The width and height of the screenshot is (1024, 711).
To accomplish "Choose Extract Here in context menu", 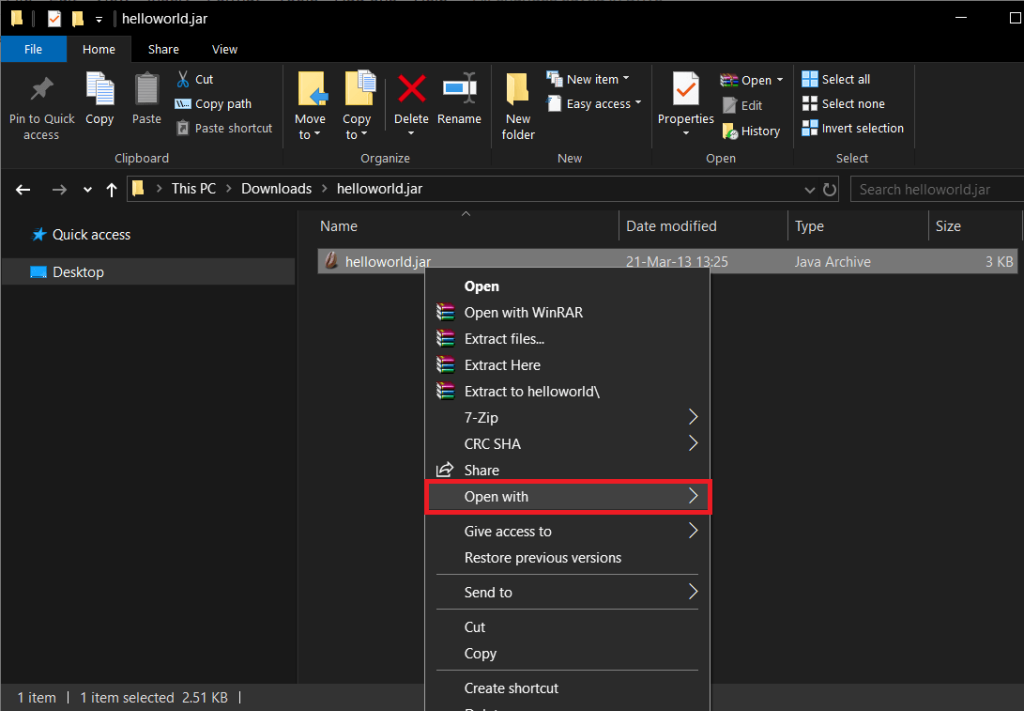I will click(567, 365).
